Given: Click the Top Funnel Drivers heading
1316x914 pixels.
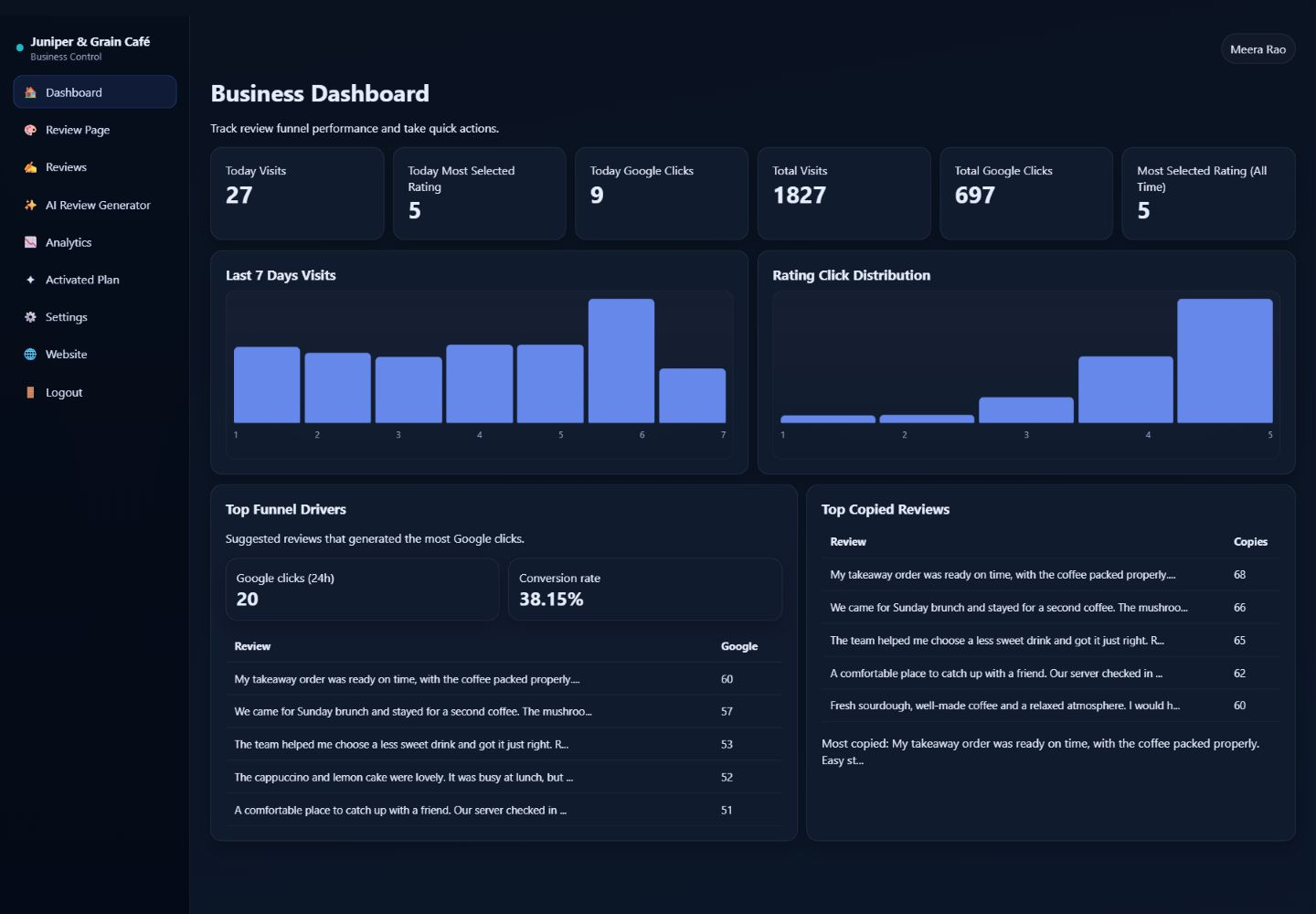Looking at the screenshot, I should pyautogui.click(x=286, y=509).
